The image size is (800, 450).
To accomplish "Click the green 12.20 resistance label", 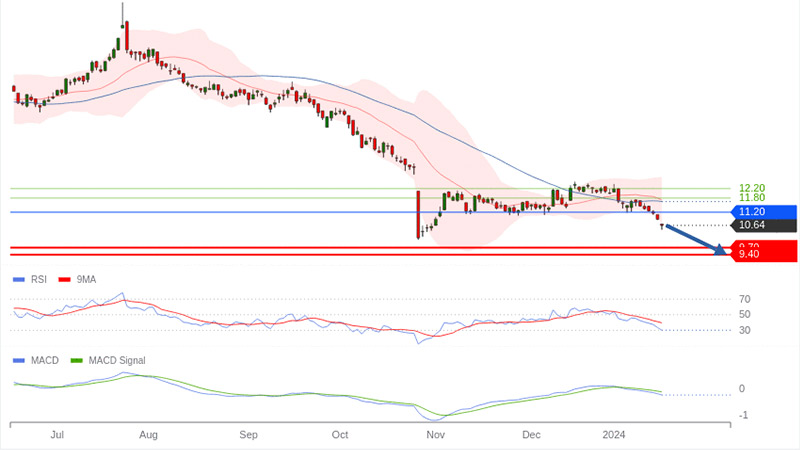I will pos(751,188).
